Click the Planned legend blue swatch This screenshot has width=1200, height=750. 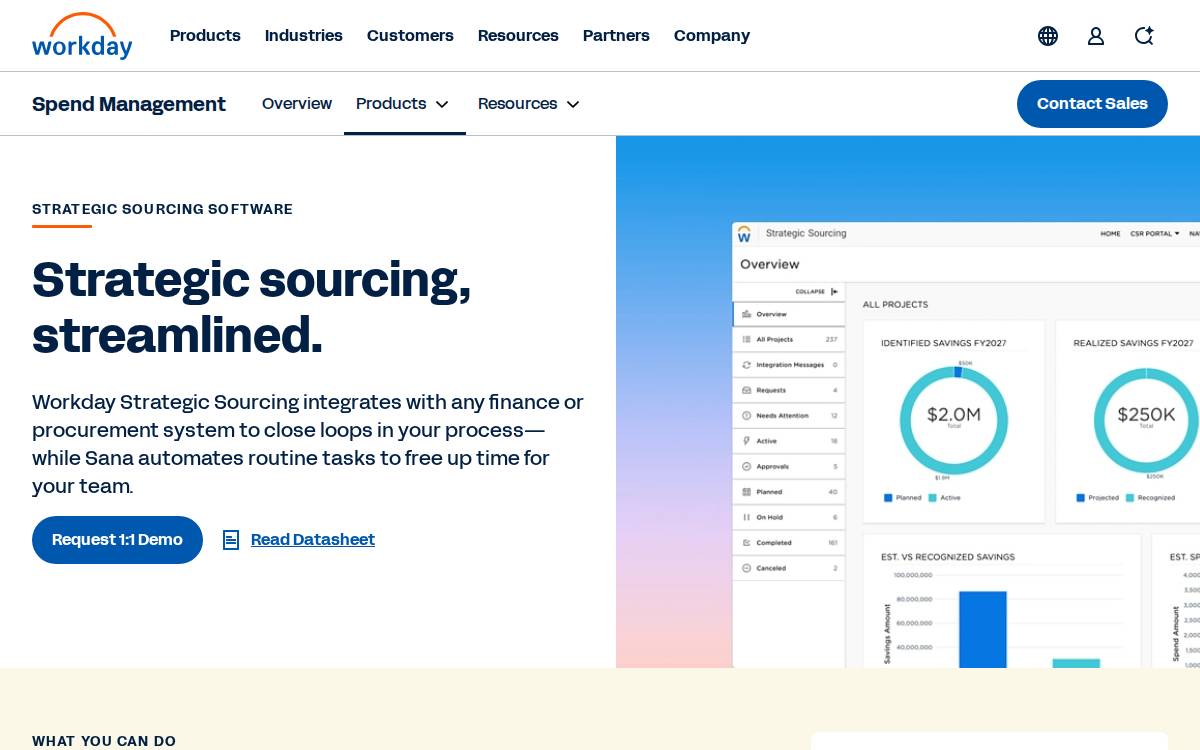pyautogui.click(x=888, y=498)
